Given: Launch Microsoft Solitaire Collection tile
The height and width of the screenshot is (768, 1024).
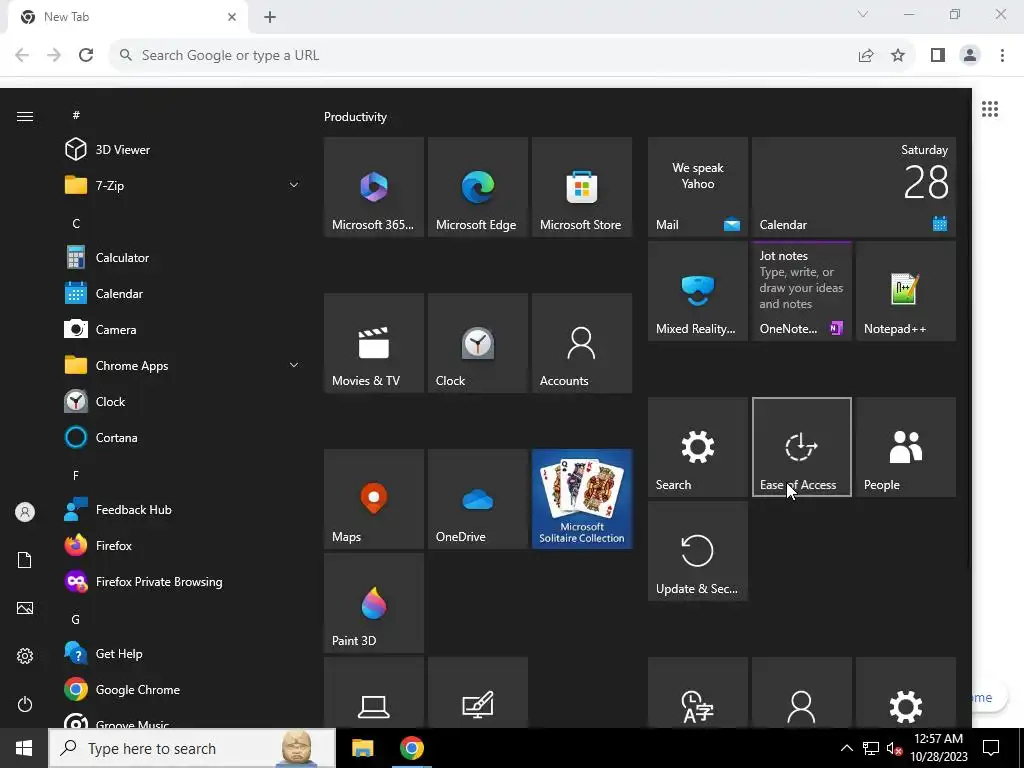Looking at the screenshot, I should [582, 499].
